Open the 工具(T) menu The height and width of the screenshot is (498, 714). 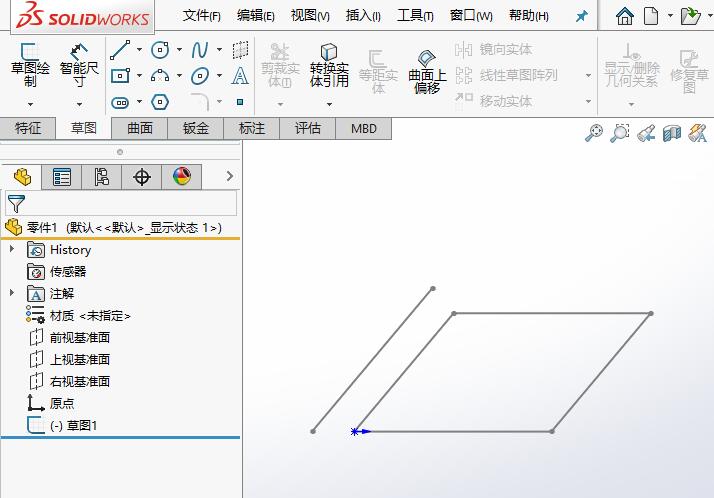click(x=415, y=16)
